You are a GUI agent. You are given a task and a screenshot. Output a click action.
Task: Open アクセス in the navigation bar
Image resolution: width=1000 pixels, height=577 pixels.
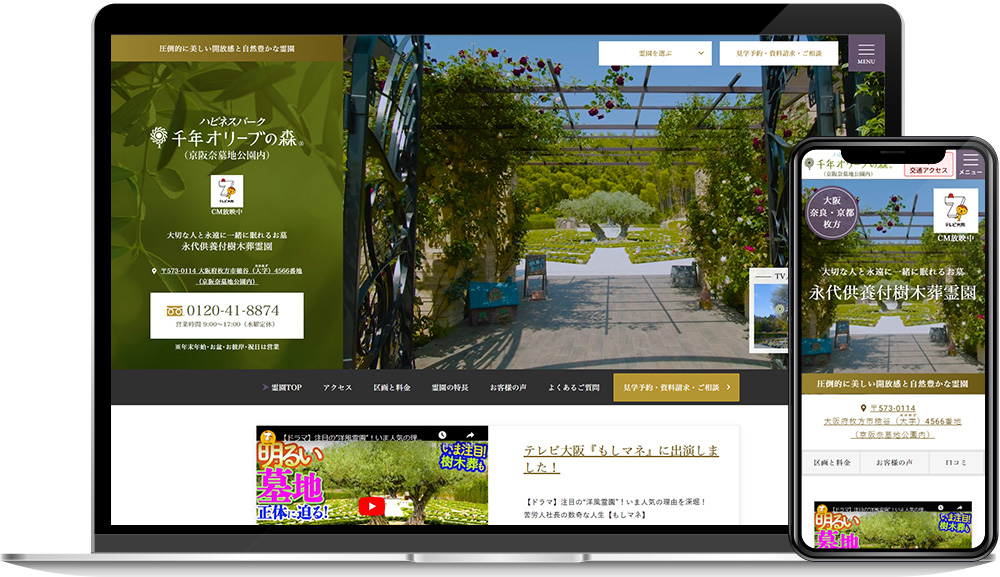(337, 387)
